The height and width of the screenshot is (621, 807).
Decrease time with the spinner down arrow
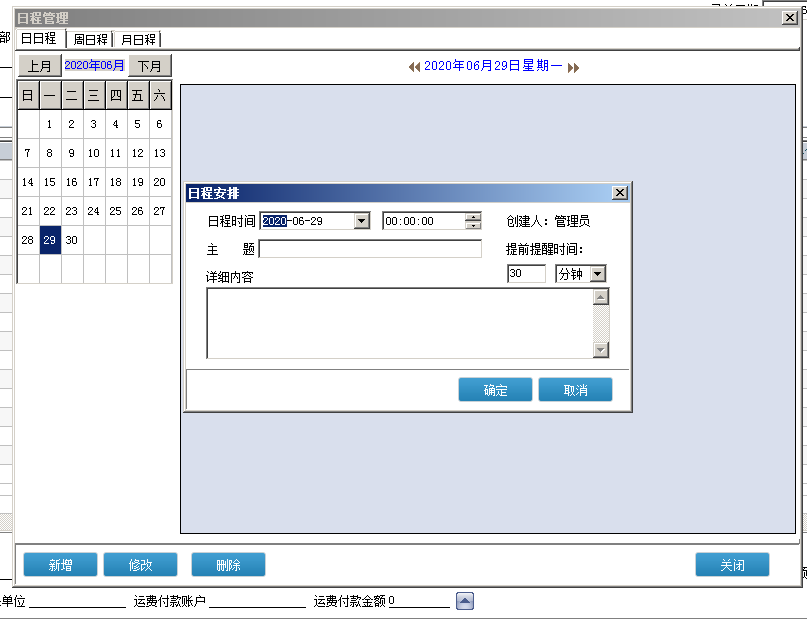pyautogui.click(x=473, y=225)
